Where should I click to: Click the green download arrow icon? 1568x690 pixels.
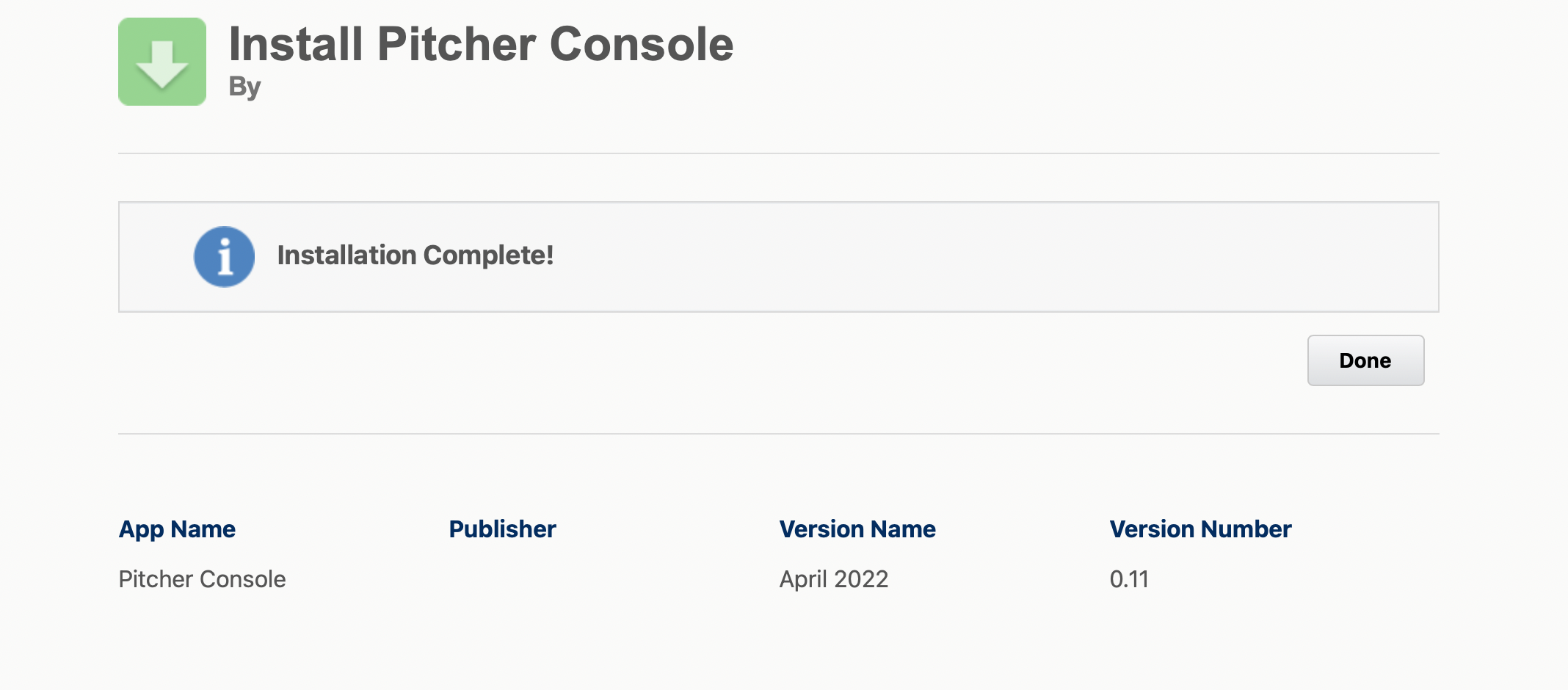pyautogui.click(x=162, y=62)
